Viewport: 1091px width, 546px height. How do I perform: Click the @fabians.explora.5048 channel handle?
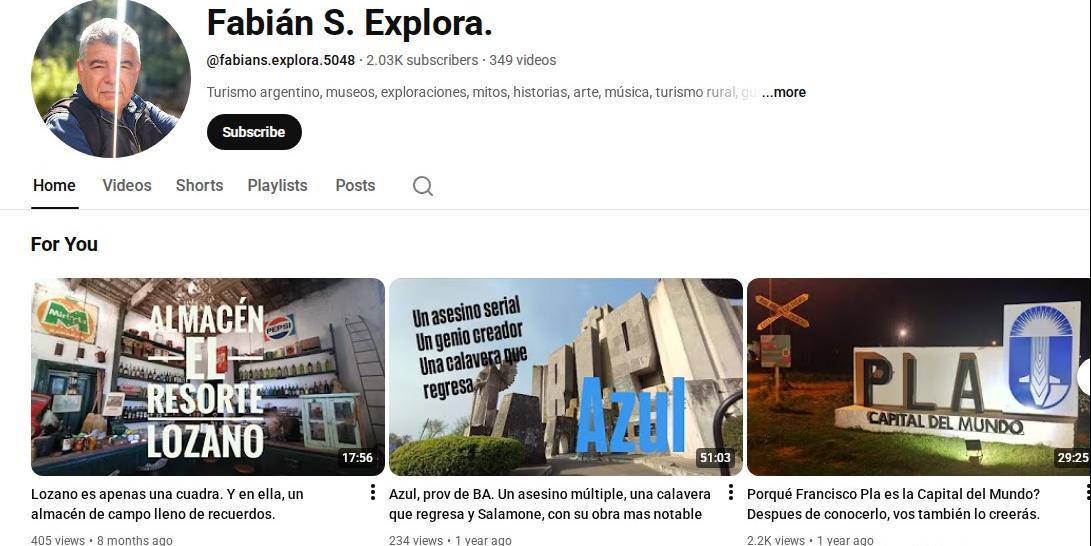tap(281, 61)
